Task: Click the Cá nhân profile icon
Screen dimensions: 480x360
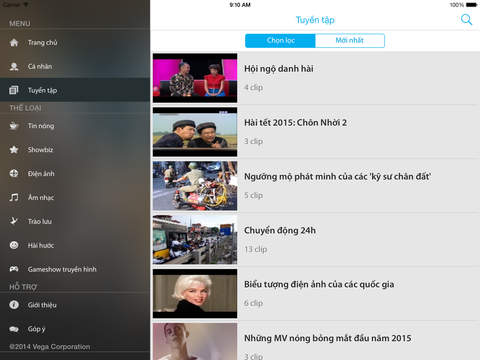Action: point(14,67)
